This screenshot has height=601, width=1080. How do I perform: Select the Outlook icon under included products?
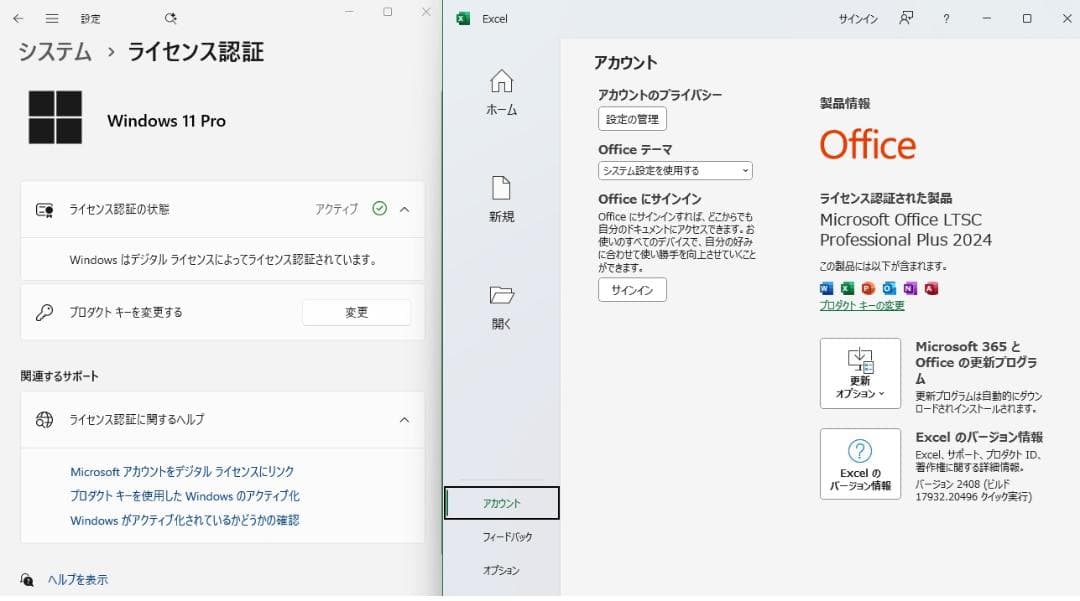click(x=889, y=288)
